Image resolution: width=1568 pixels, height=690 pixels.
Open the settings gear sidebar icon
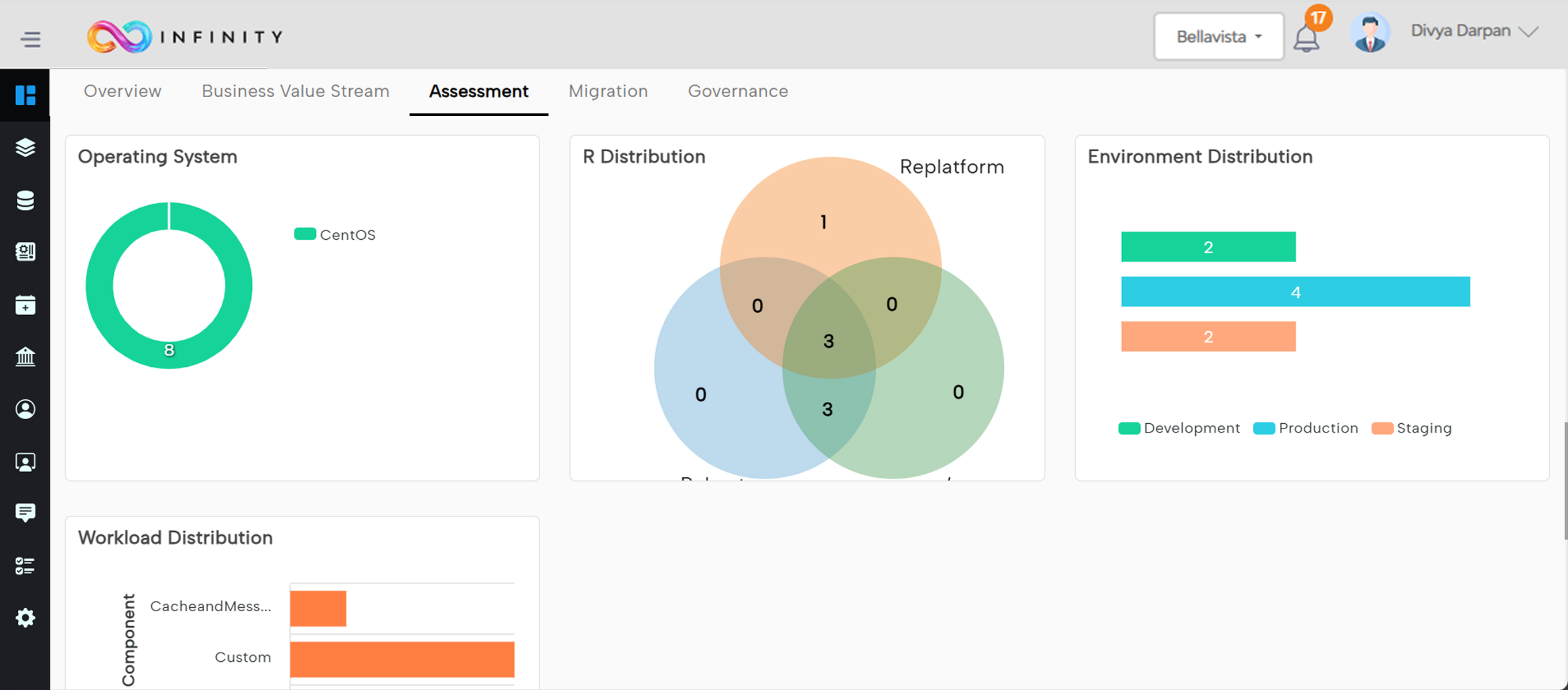[x=25, y=618]
